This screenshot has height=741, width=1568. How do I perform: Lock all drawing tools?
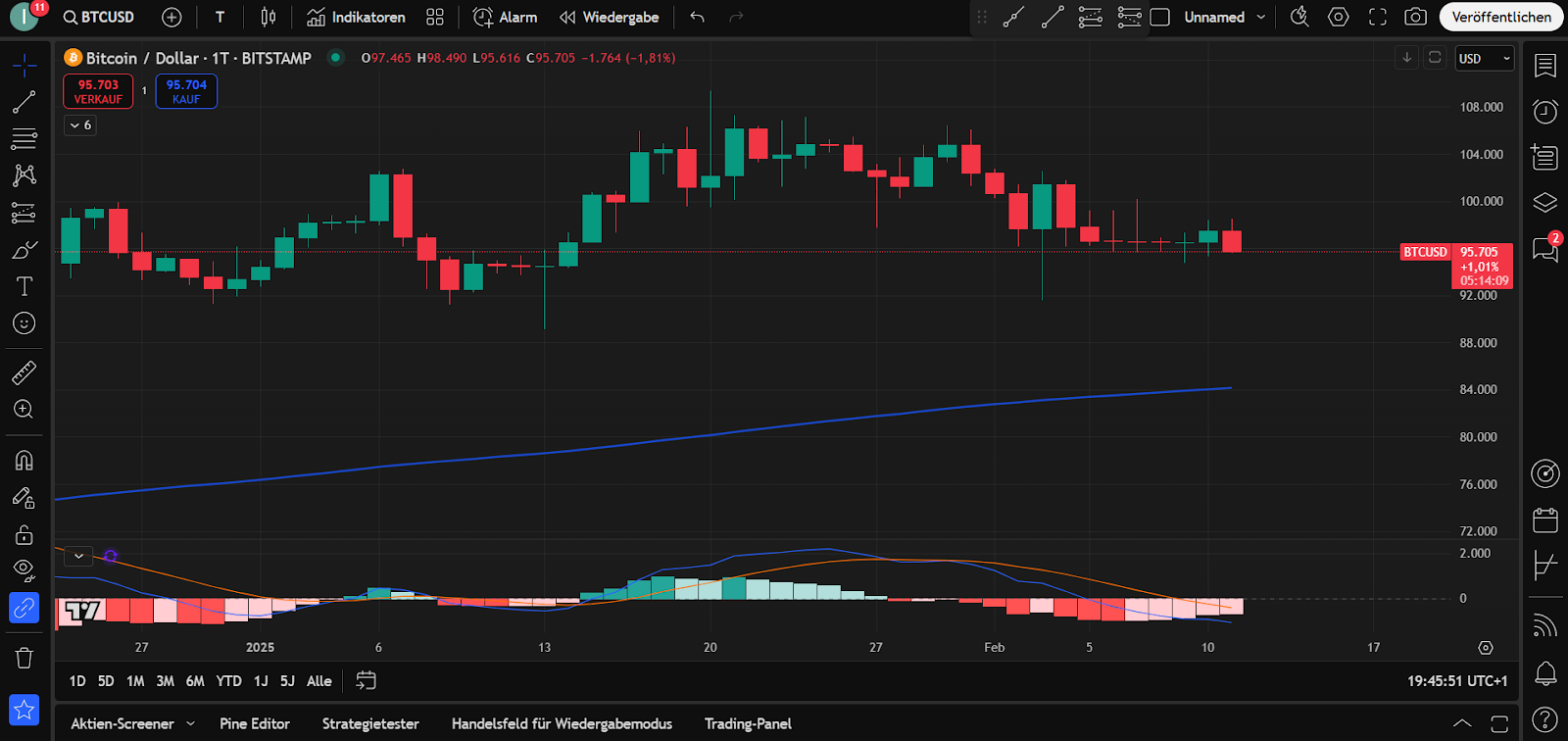point(24,535)
